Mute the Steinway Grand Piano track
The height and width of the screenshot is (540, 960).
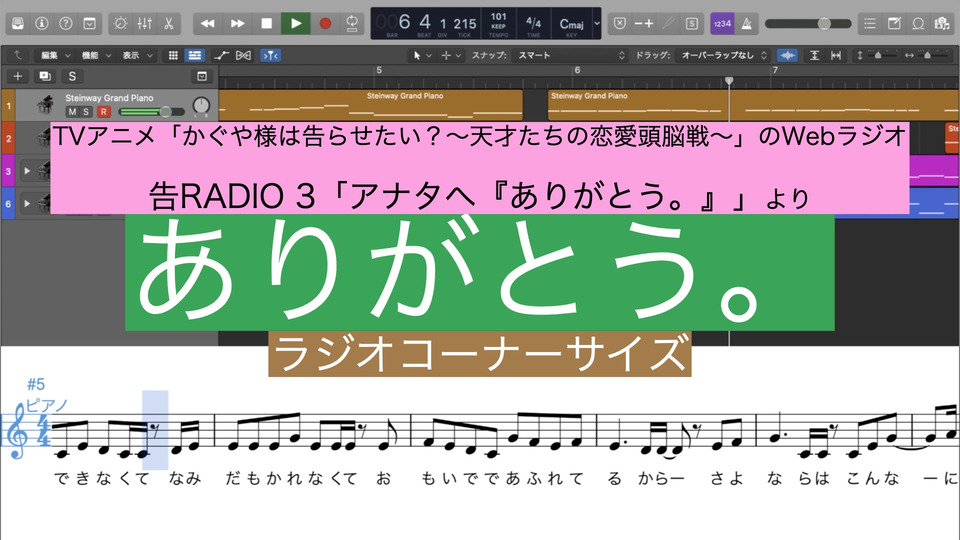72,111
